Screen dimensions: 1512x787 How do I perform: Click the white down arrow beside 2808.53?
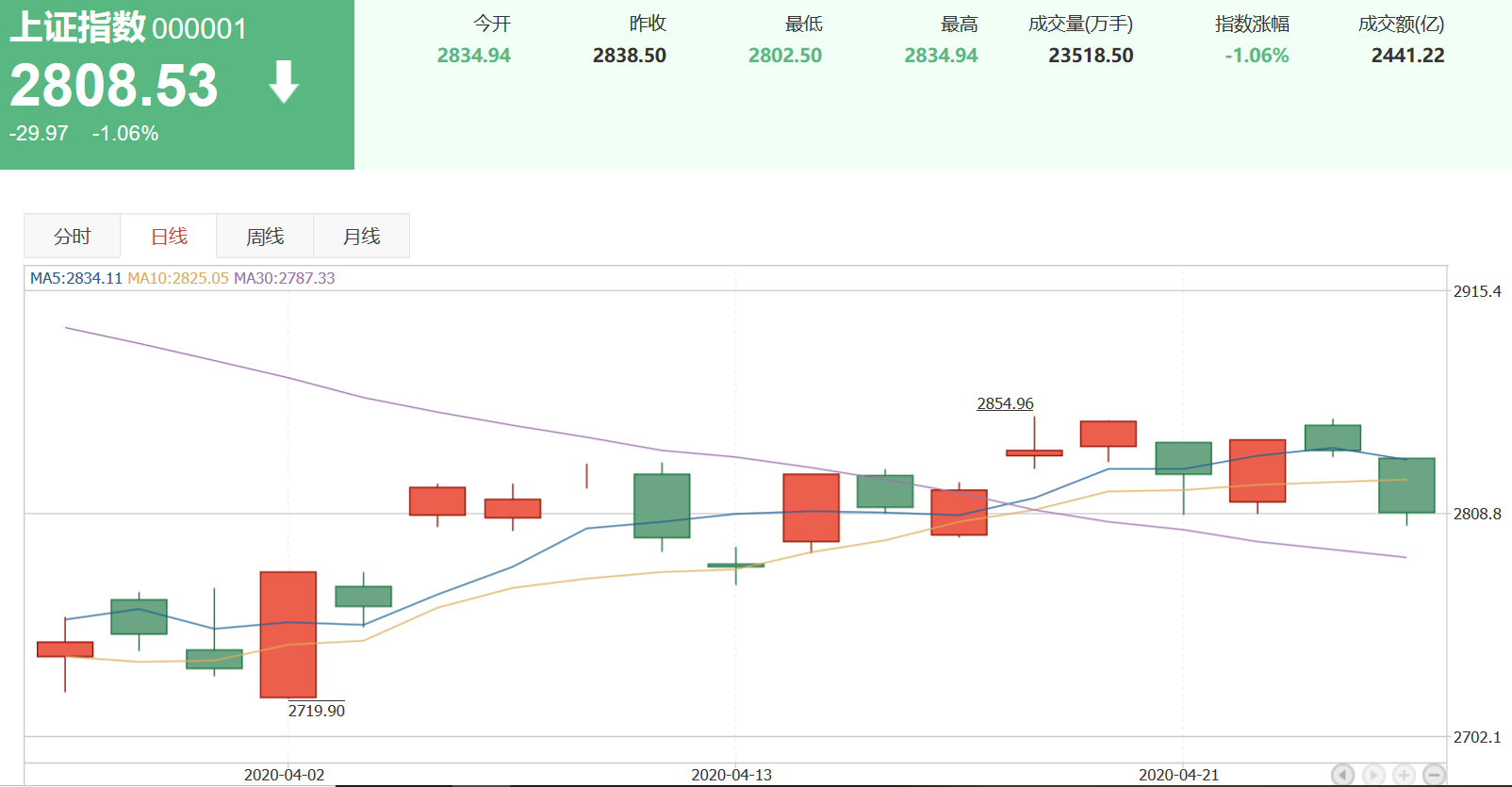pyautogui.click(x=284, y=82)
